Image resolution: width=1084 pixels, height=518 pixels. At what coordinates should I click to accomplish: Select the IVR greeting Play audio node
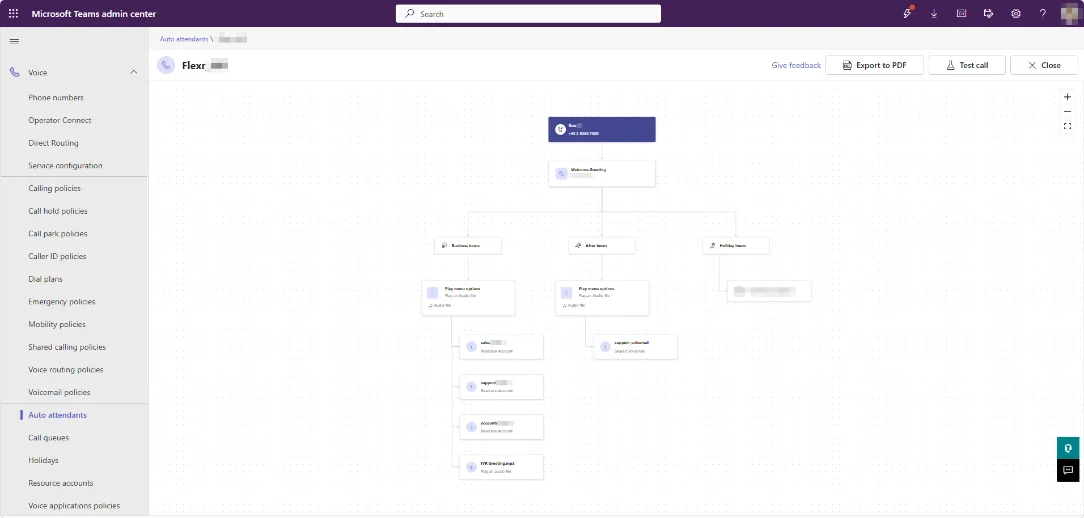[x=501, y=467]
